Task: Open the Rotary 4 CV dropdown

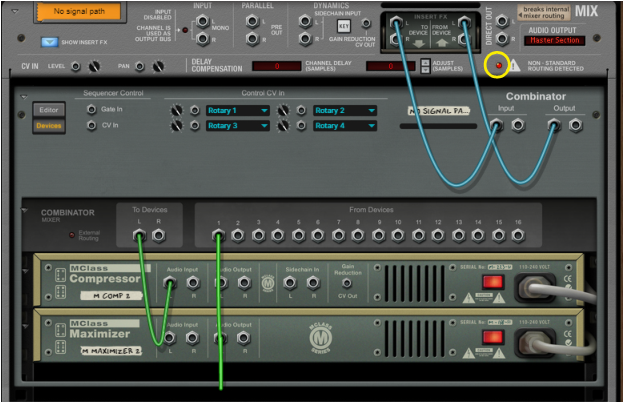Action: (344, 126)
